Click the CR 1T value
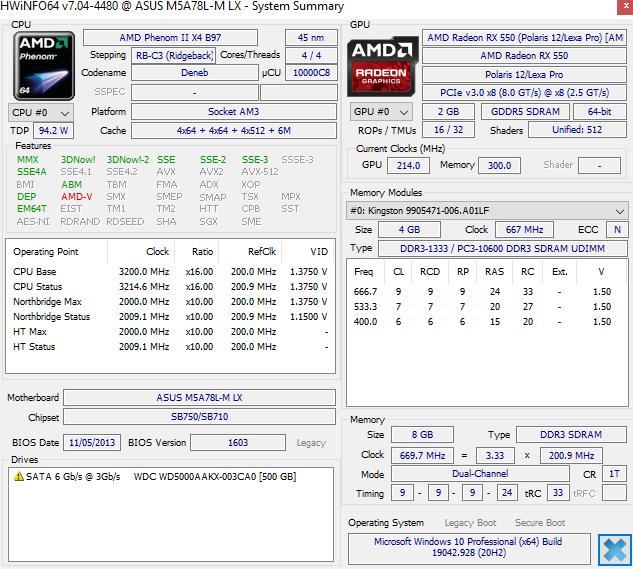633x569 pixels. point(614,473)
